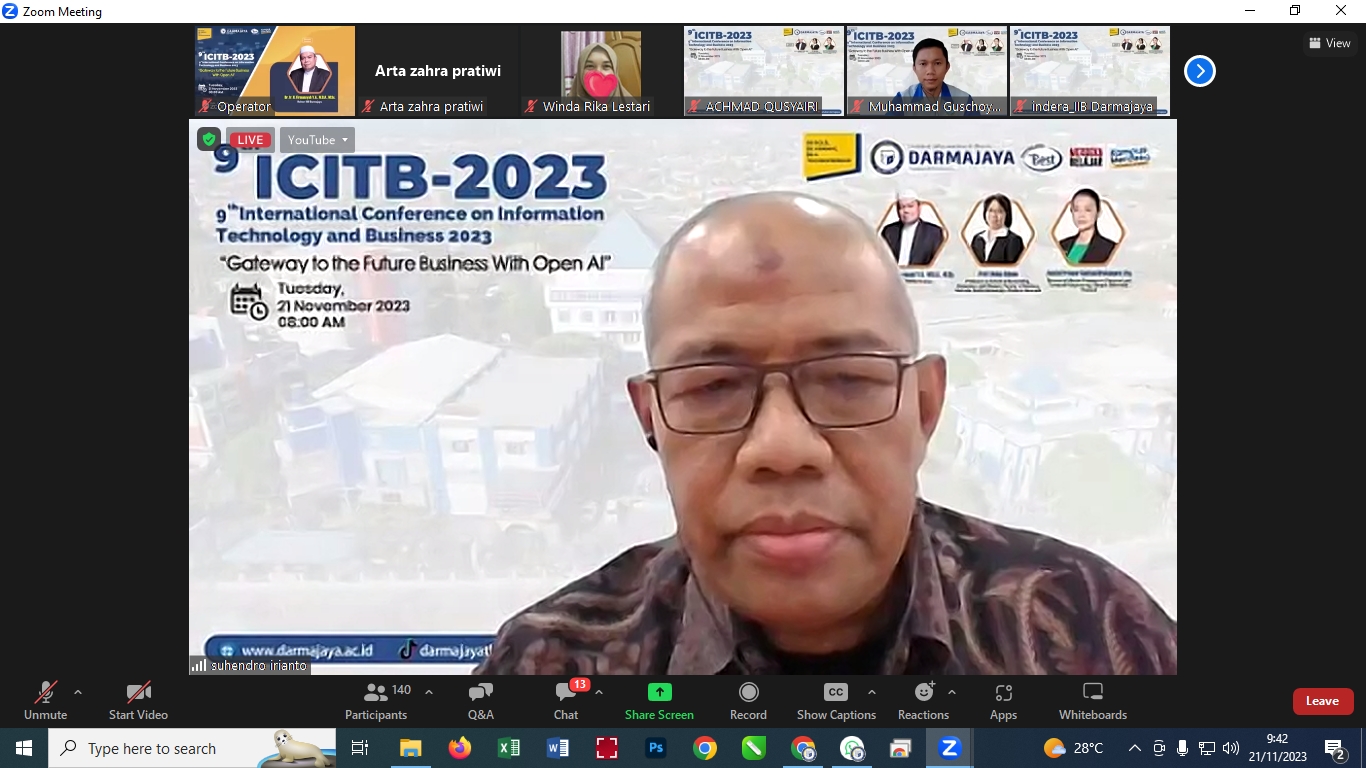Open notification center
The image size is (1366, 768).
(x=1335, y=748)
